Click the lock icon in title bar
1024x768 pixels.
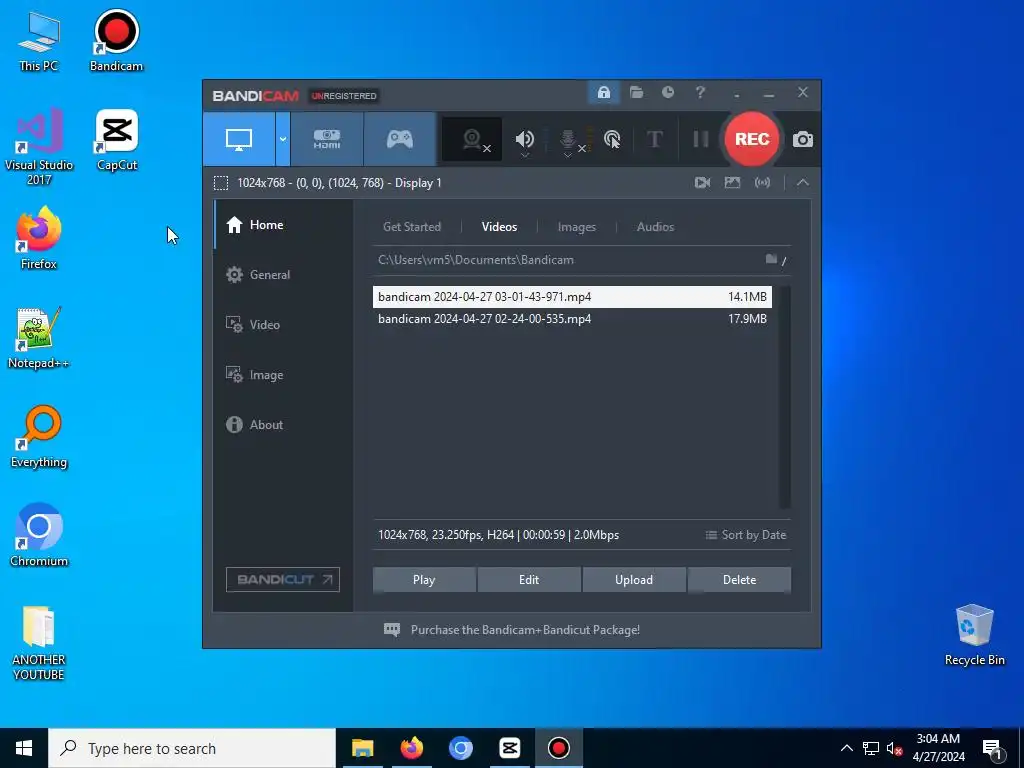coord(603,93)
